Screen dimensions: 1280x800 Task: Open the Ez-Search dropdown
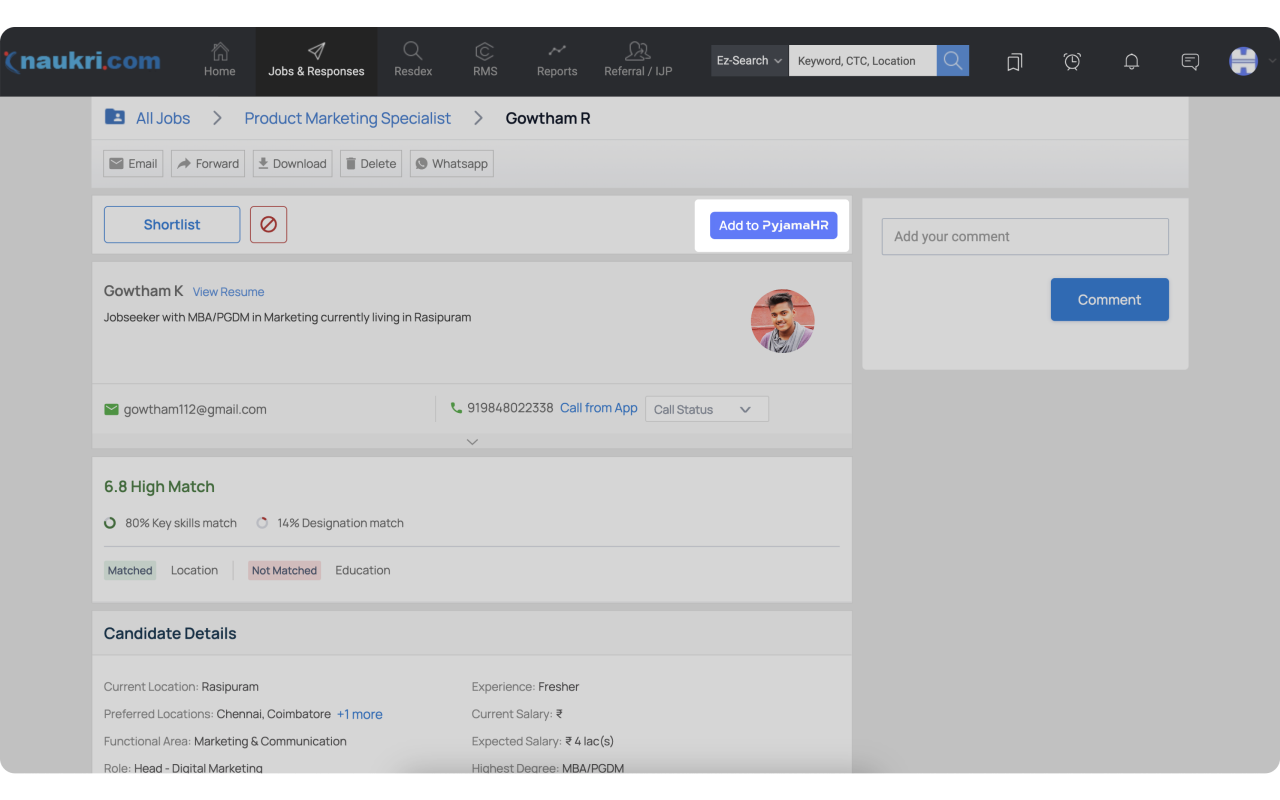click(x=747, y=60)
